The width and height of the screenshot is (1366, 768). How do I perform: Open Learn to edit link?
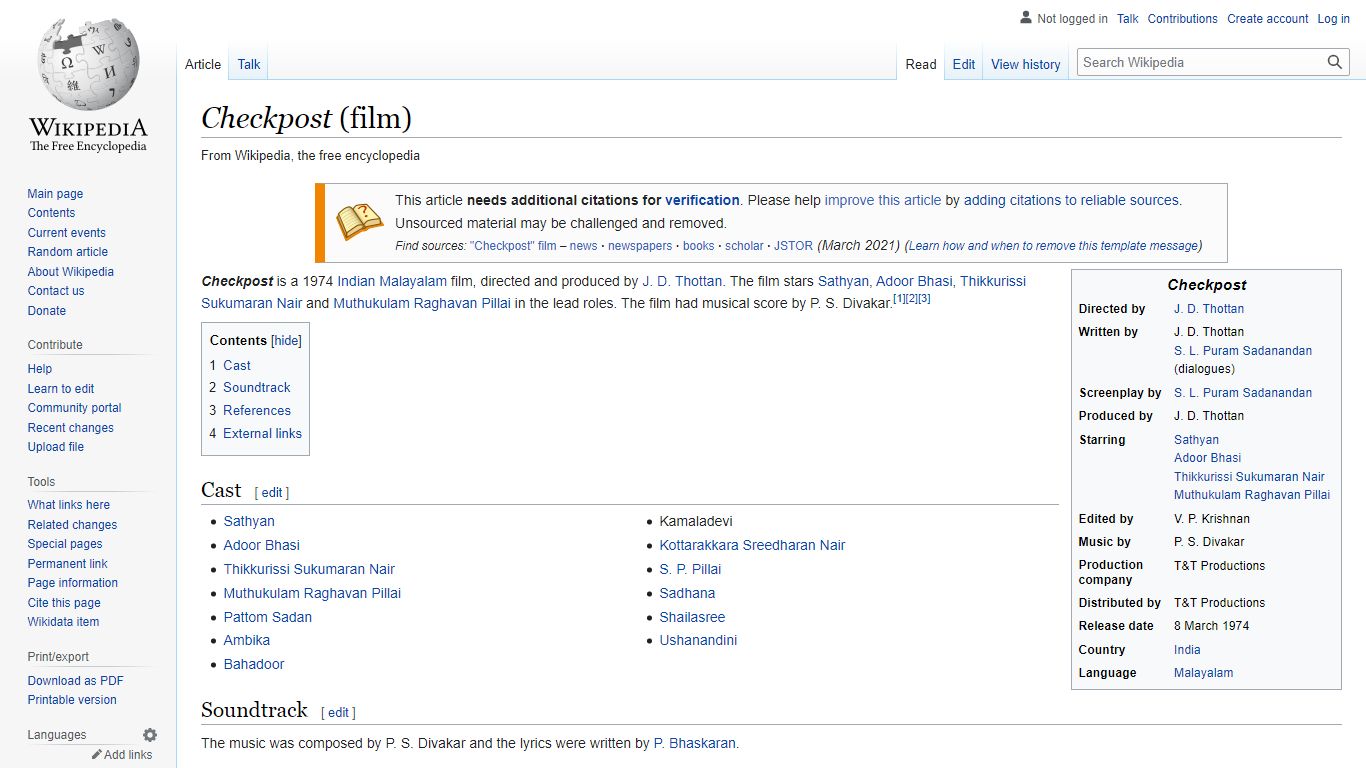pos(61,389)
